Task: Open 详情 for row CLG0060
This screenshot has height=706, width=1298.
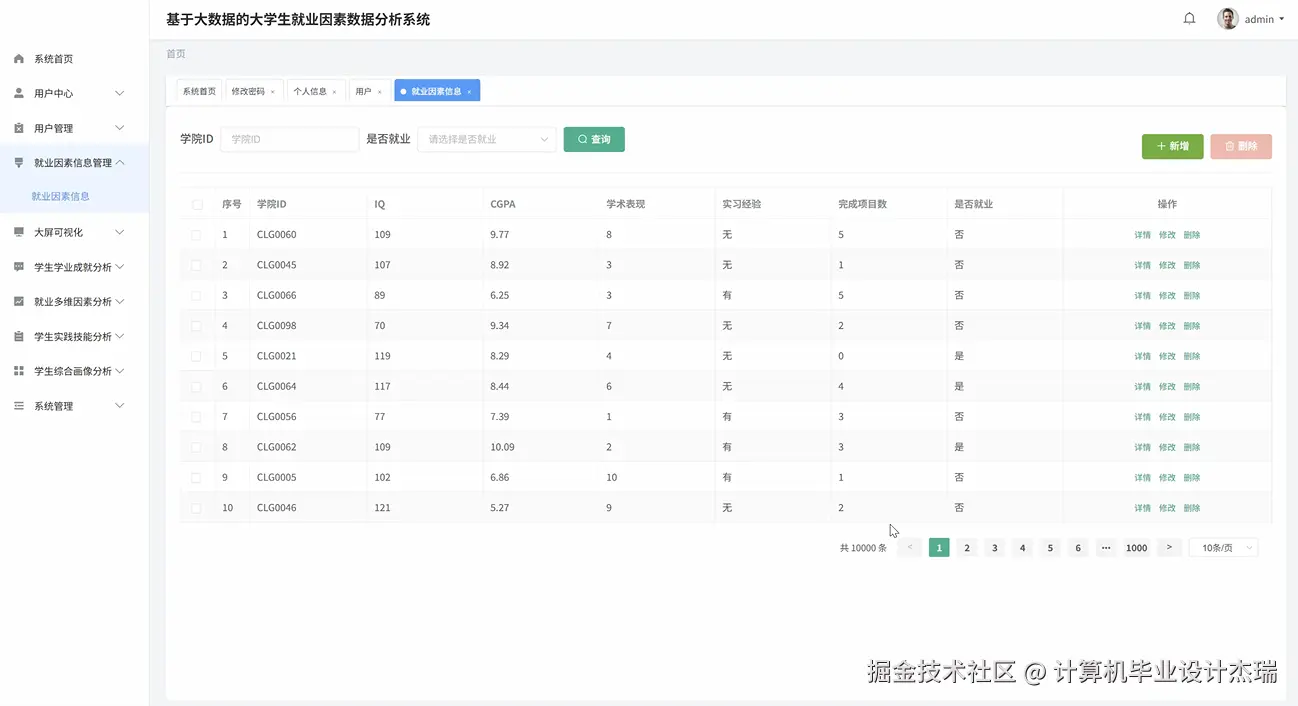Action: (x=1142, y=235)
